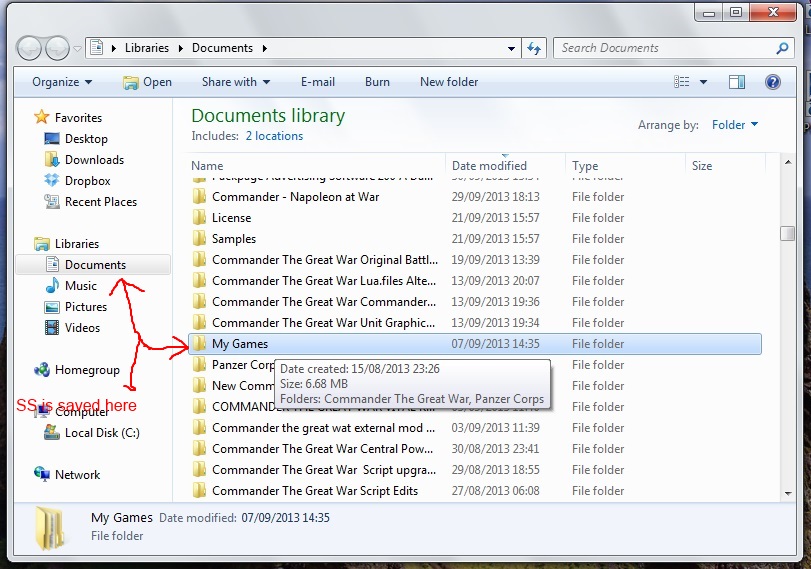Select the Documents library in sidebar

(93, 264)
